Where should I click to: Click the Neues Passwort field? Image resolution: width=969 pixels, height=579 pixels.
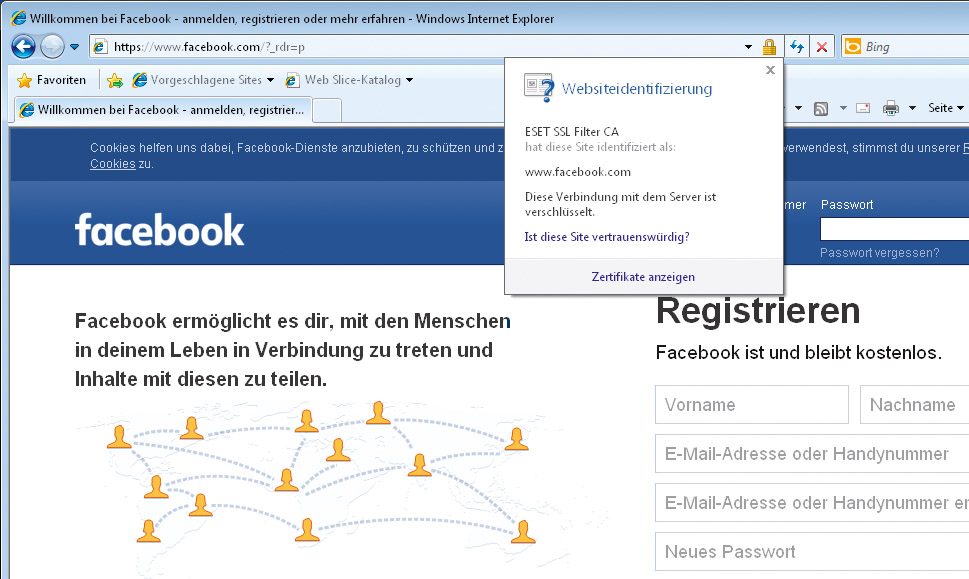(812, 551)
